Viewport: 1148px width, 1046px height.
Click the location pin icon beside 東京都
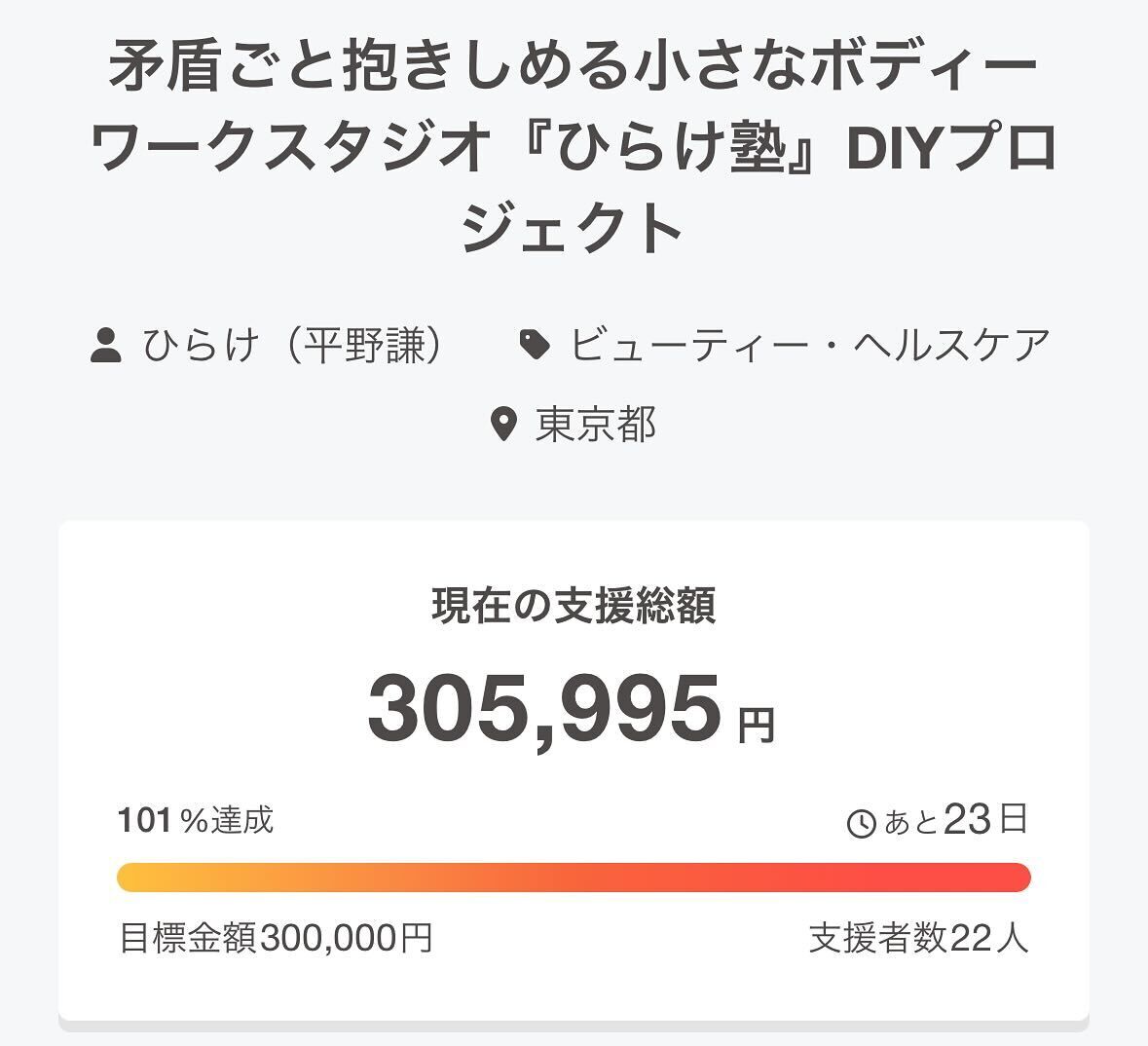tap(502, 425)
